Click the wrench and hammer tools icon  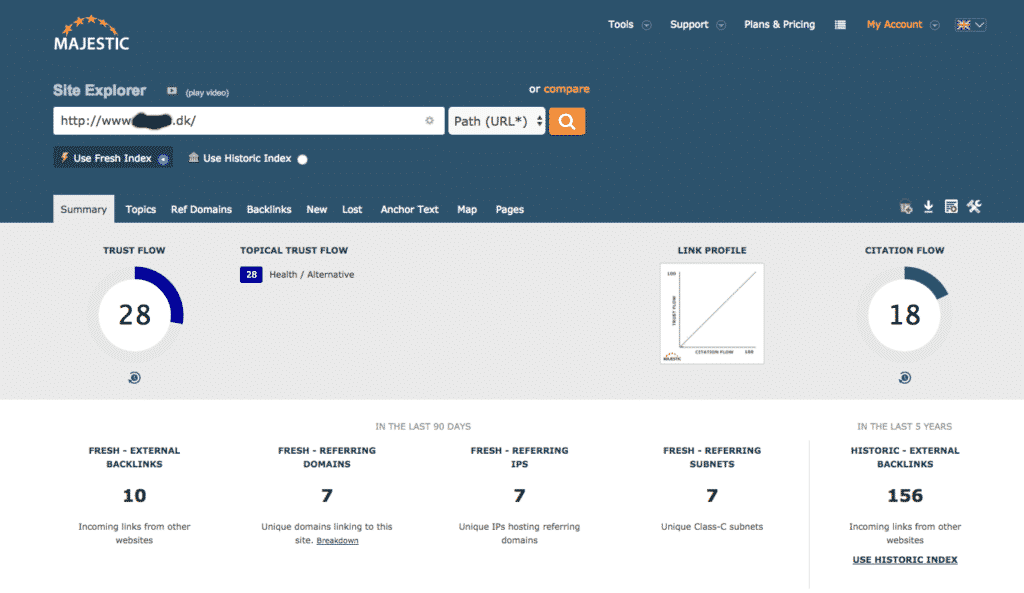(x=974, y=207)
